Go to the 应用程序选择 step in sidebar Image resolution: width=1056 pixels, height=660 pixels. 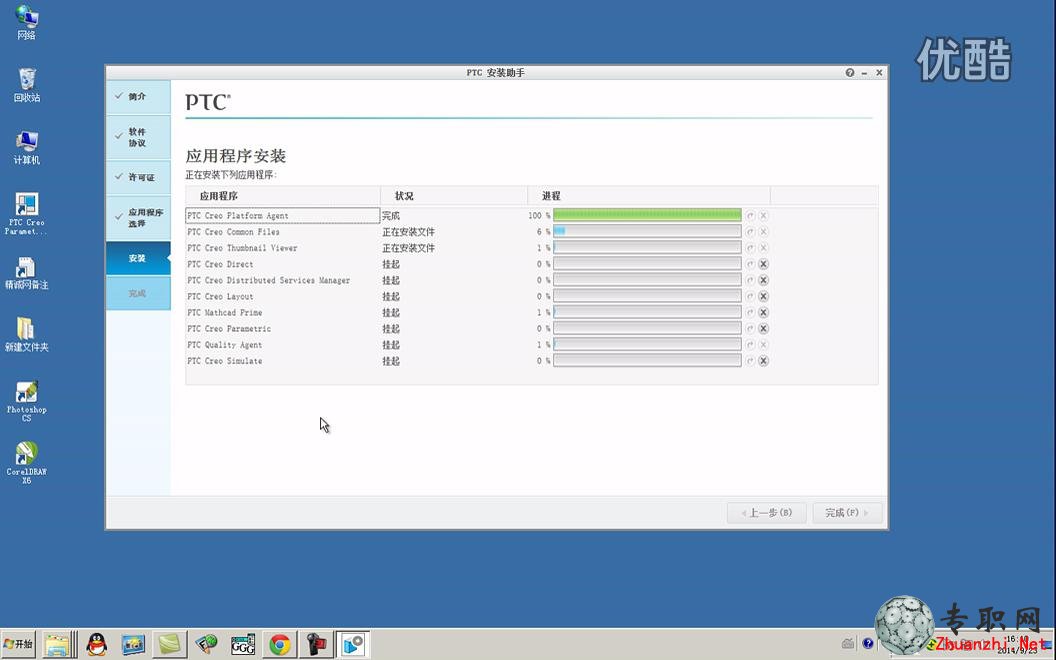(x=138, y=218)
